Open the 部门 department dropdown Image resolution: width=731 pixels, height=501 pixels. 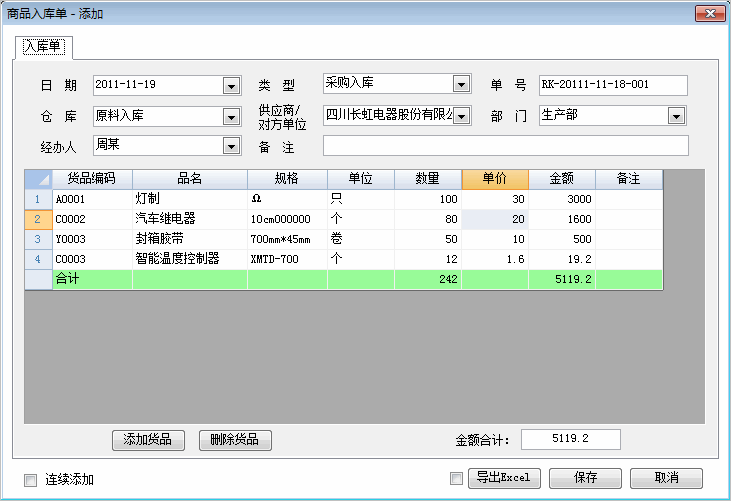coord(676,116)
